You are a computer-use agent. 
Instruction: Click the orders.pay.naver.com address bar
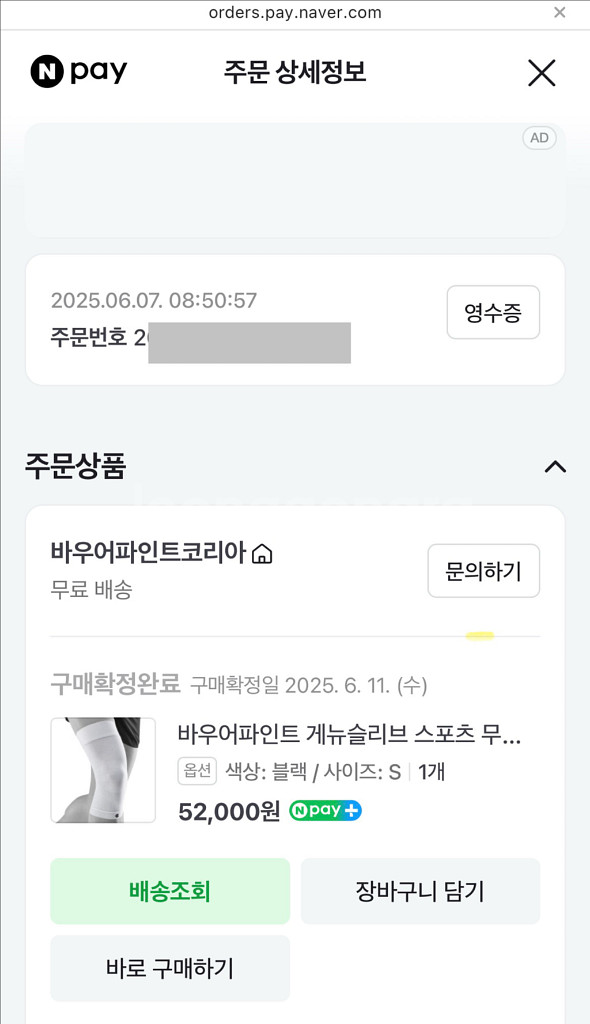[x=295, y=13]
